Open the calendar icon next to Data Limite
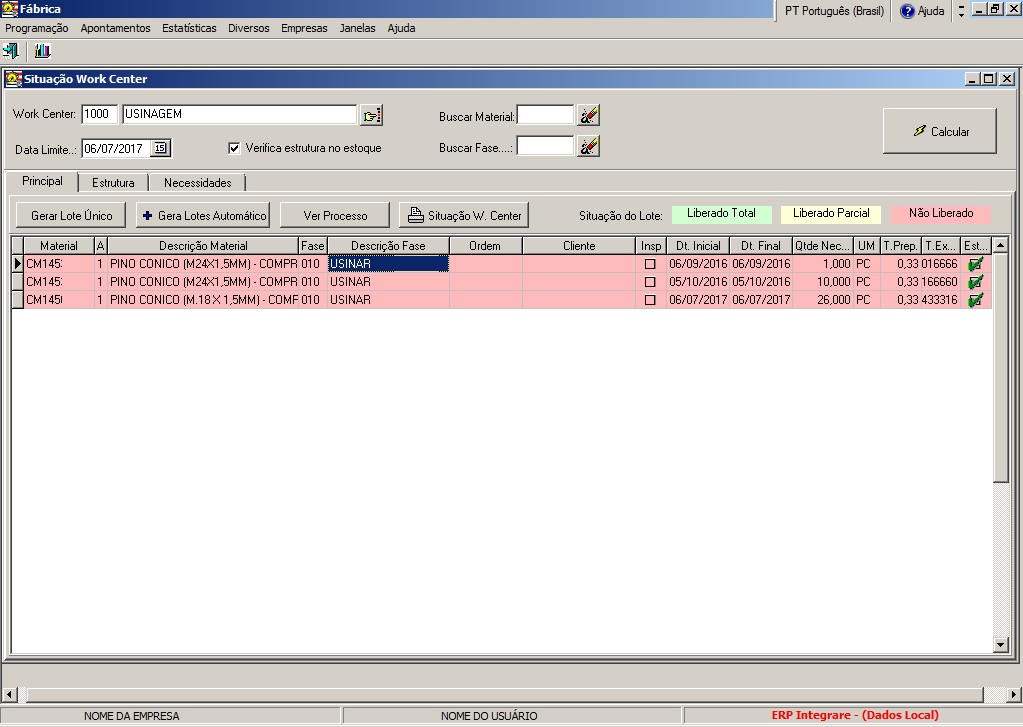 (x=158, y=146)
